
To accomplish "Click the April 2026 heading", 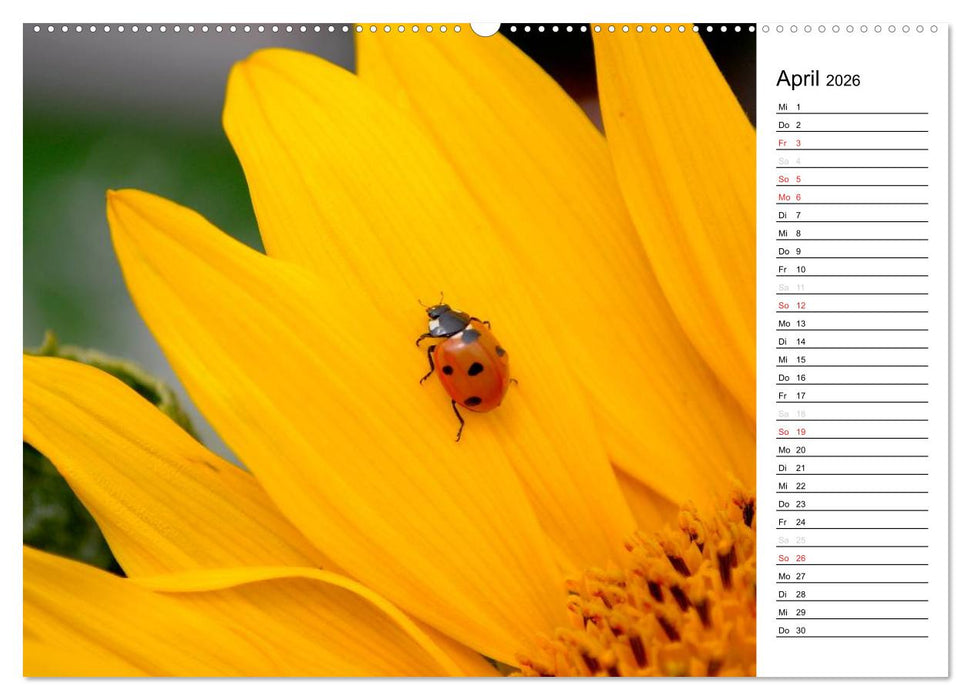I will tap(820, 80).
